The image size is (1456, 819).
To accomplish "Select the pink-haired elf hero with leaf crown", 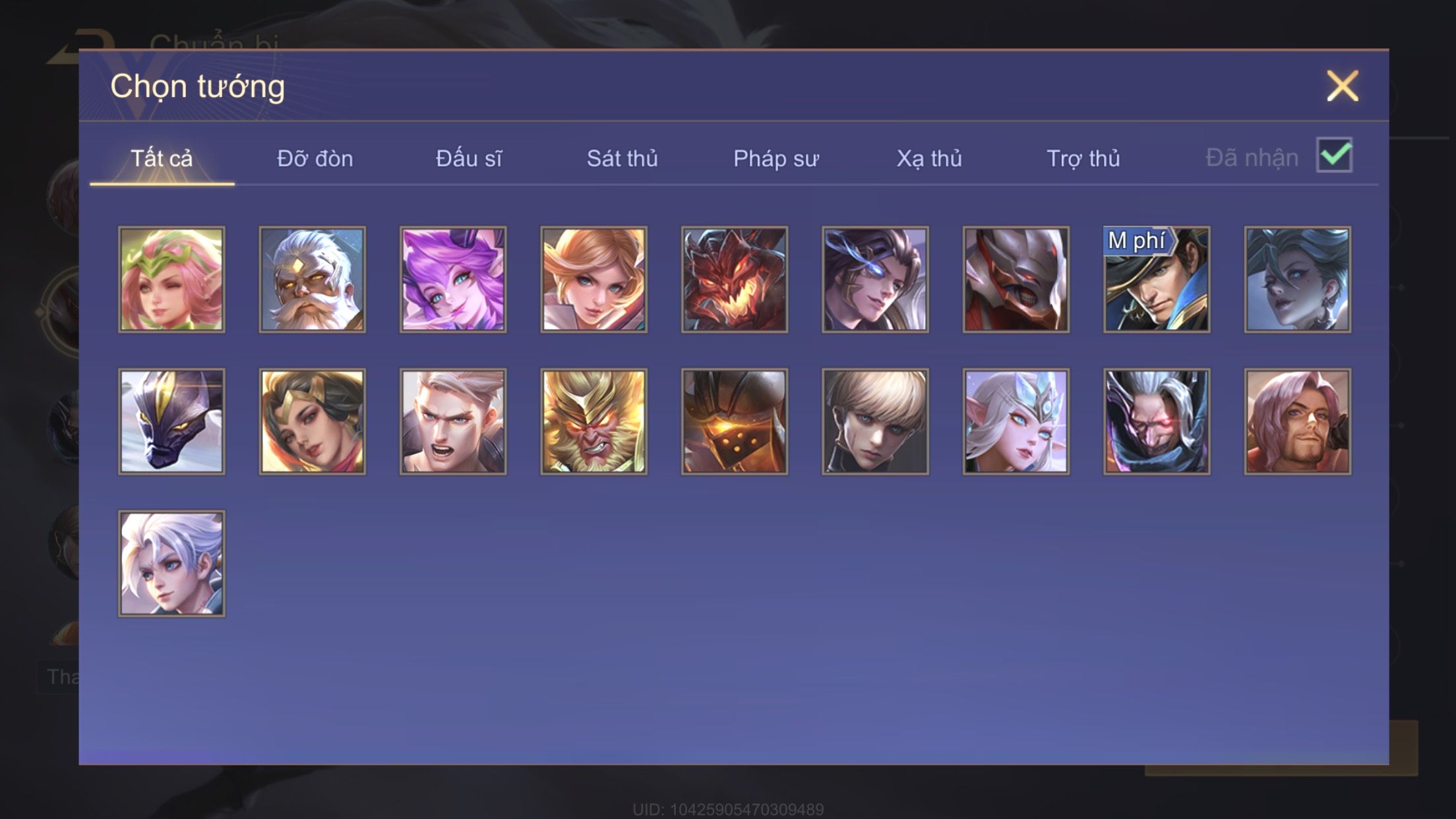I will point(171,280).
